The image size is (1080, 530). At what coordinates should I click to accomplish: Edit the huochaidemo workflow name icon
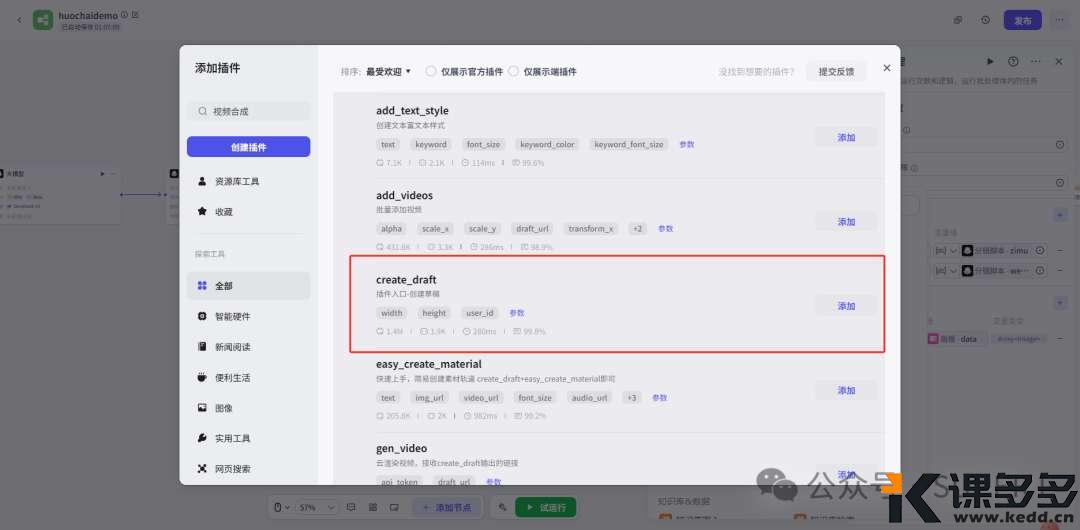pyautogui.click(x=134, y=14)
